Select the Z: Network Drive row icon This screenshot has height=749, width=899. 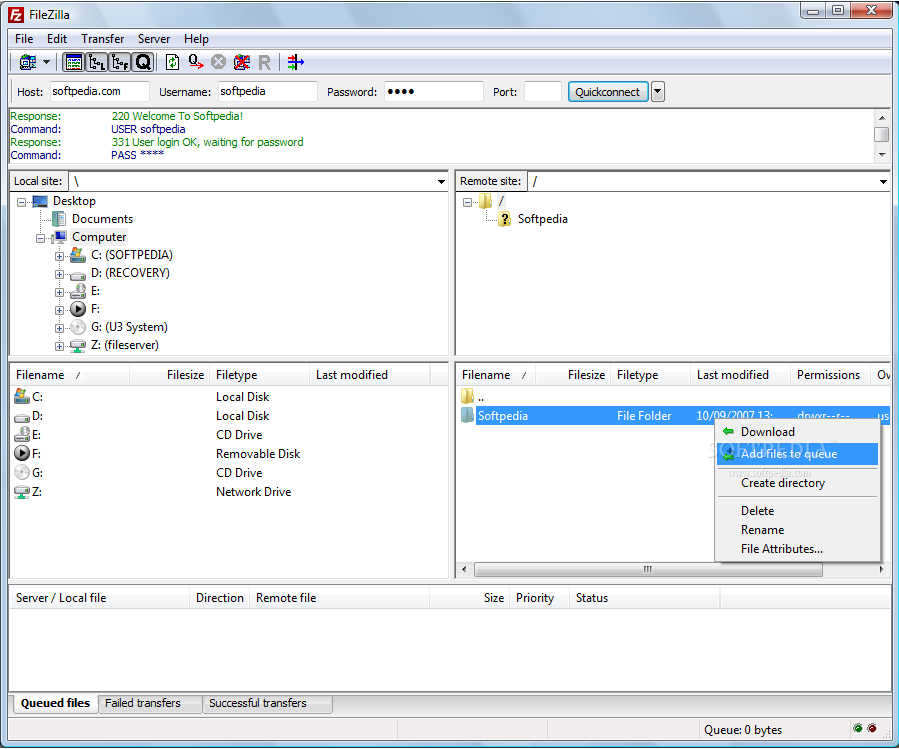click(x=22, y=492)
